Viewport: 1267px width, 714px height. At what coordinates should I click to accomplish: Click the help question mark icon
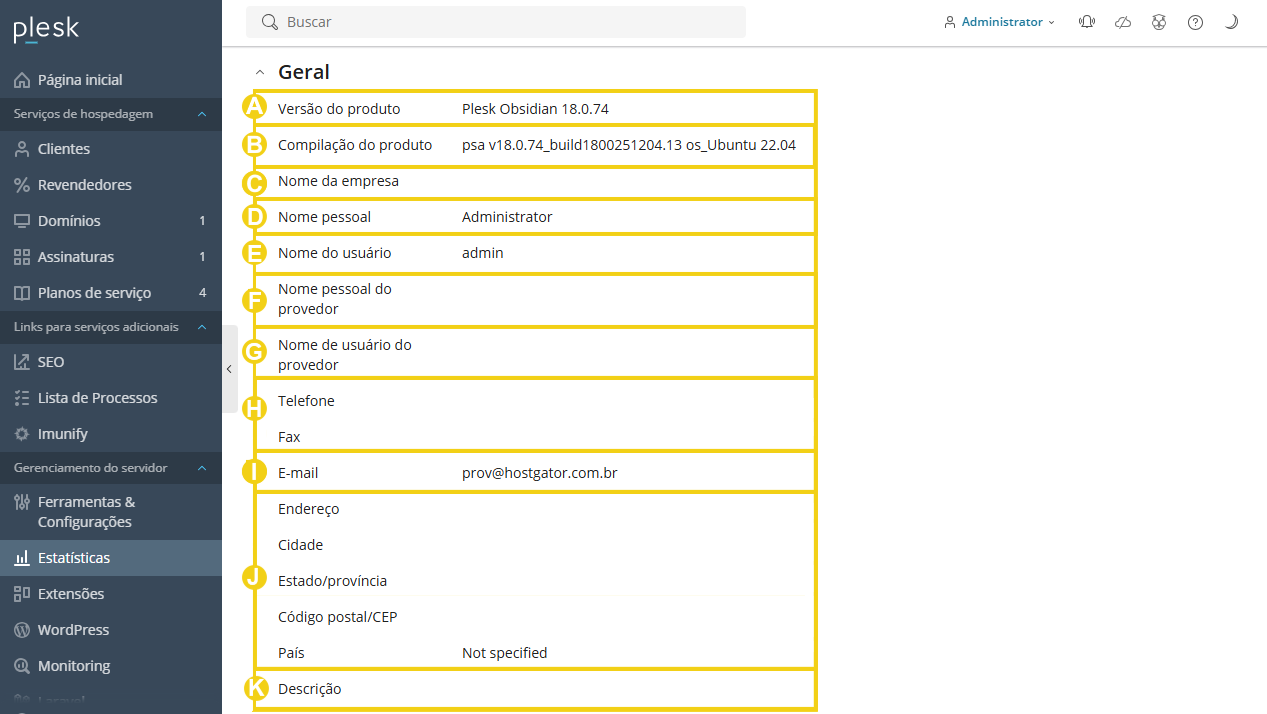[x=1195, y=22]
